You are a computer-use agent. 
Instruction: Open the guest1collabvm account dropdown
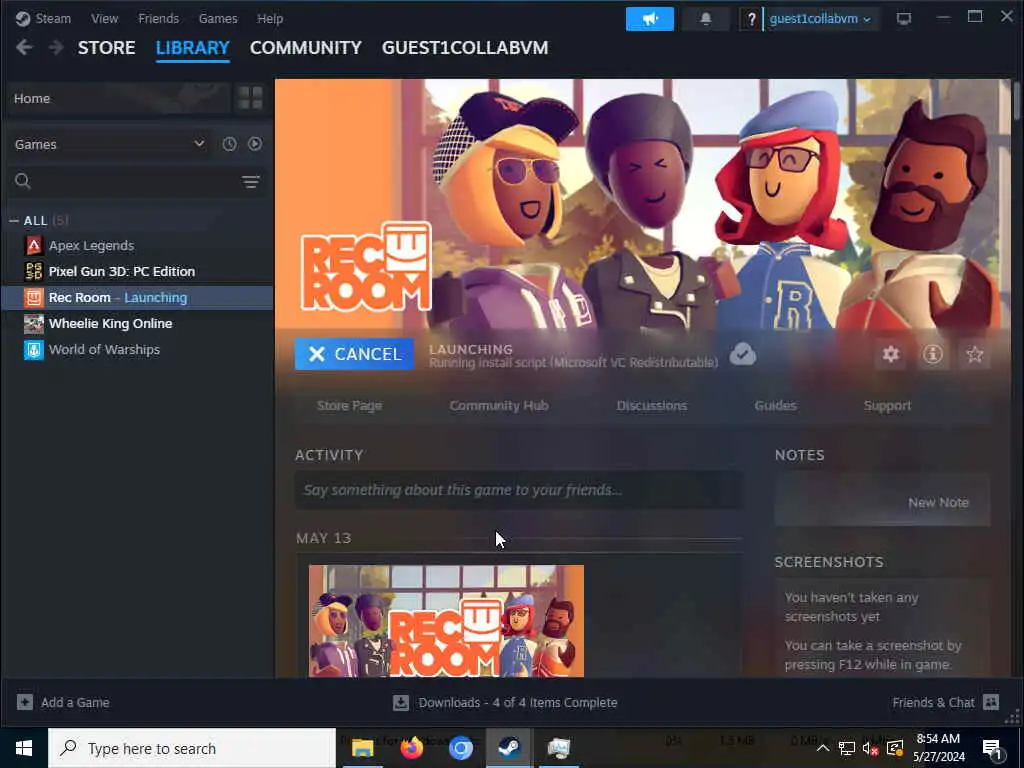(x=820, y=19)
